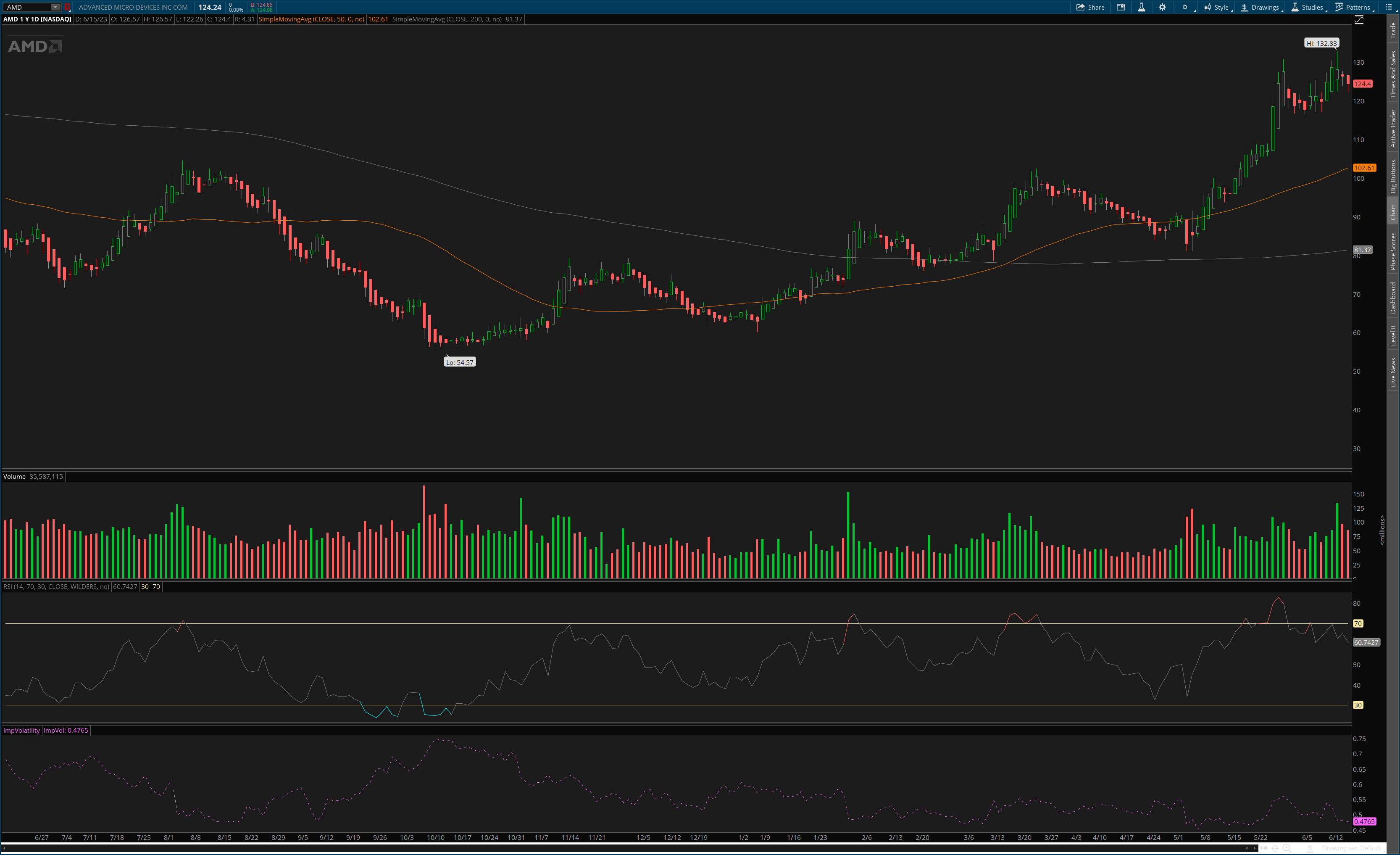Click the 60.7427 RSI value tag

1366,642
